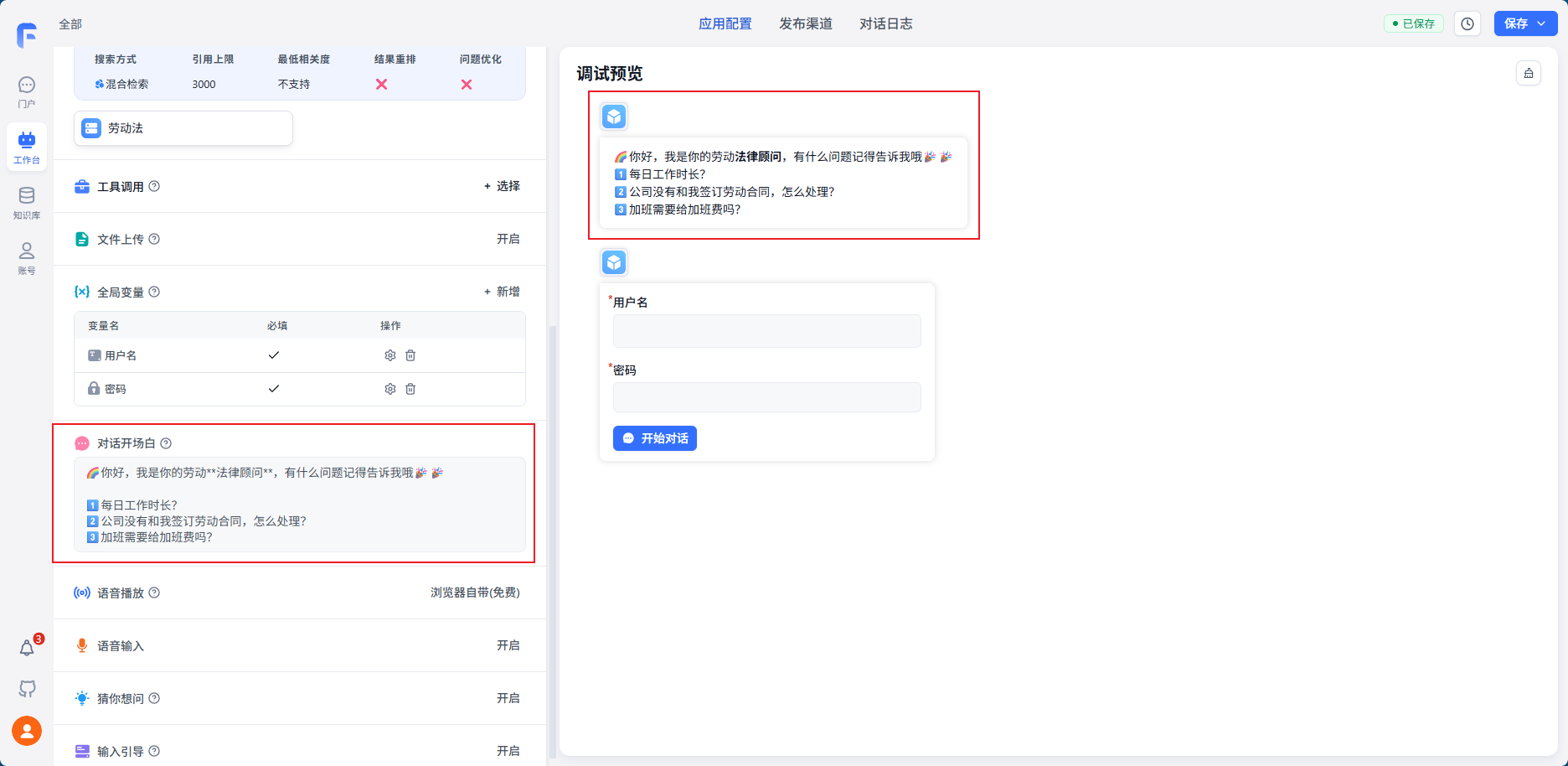Expand the 保存 button dropdown arrow
The height and width of the screenshot is (766, 1568).
pyautogui.click(x=1542, y=23)
